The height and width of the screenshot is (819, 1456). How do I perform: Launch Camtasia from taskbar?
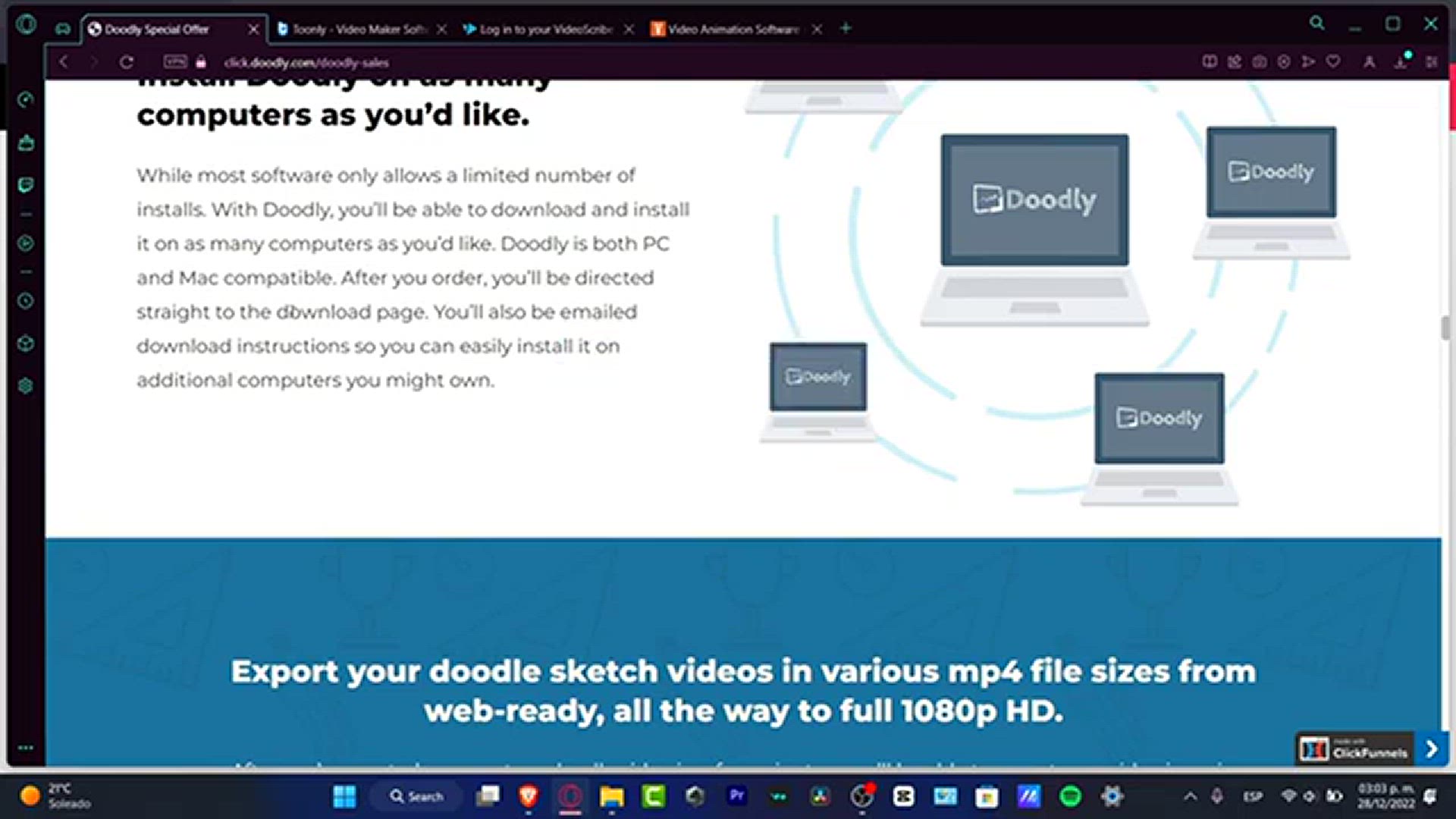click(653, 796)
